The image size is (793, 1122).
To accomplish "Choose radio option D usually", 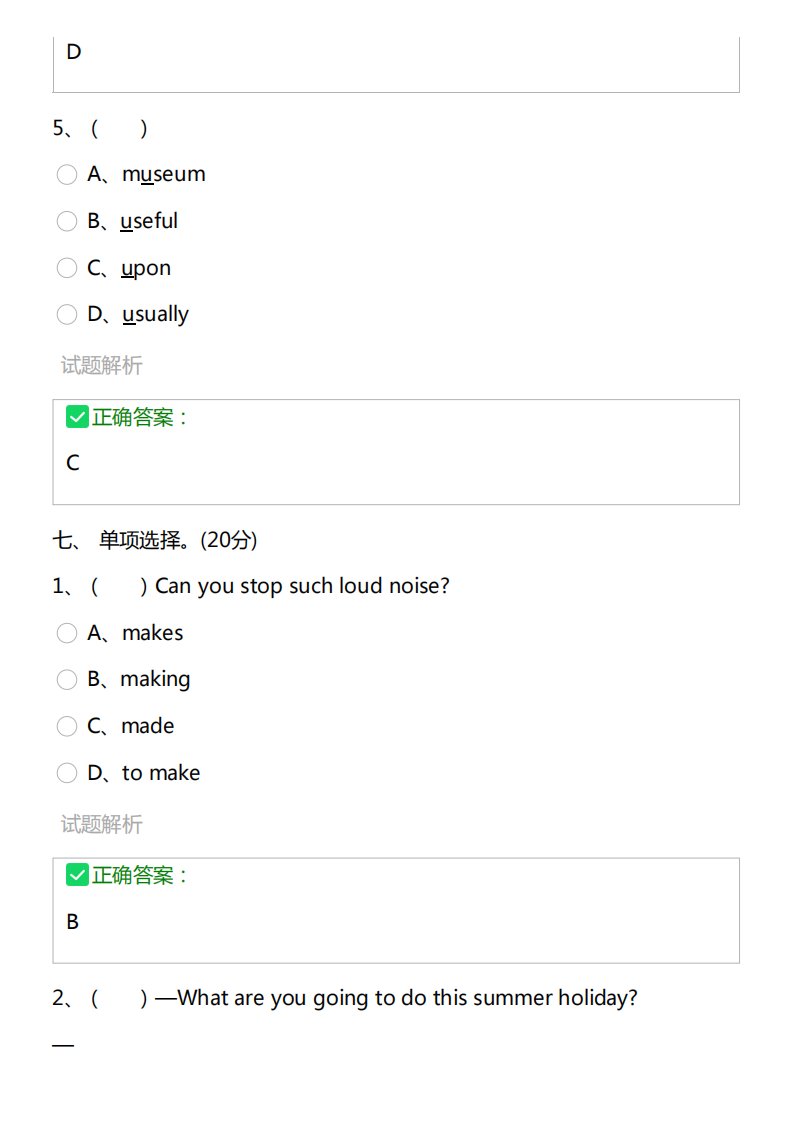I will 67,315.
